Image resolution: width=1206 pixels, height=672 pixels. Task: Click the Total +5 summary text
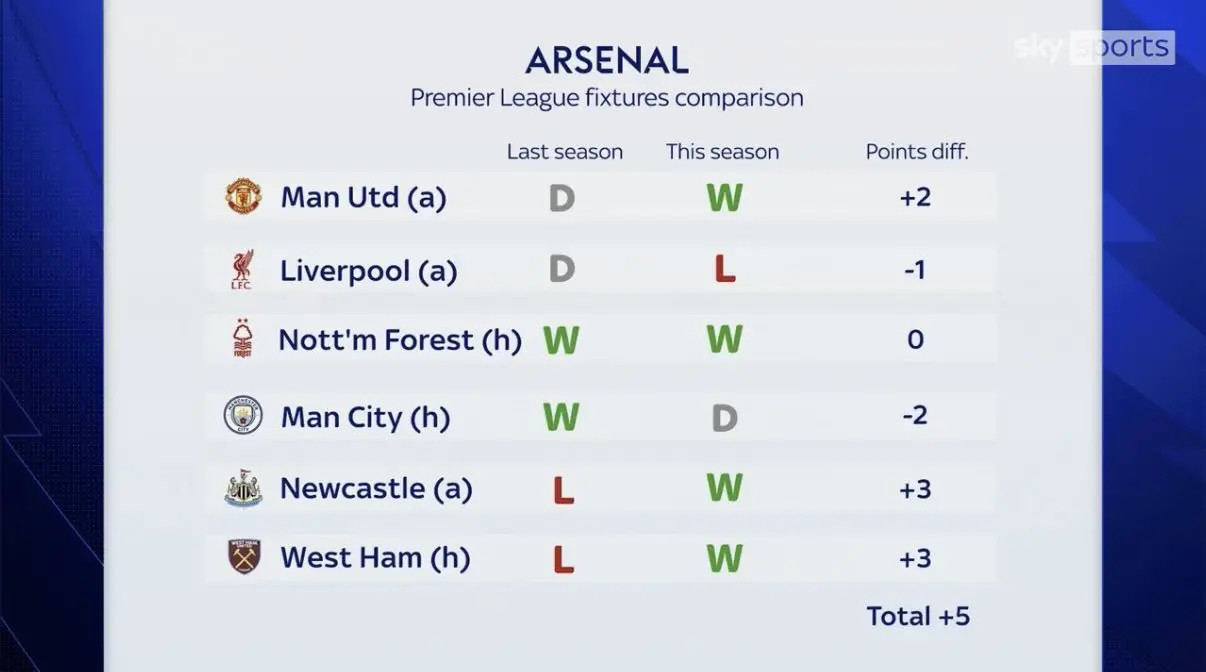[x=918, y=616]
